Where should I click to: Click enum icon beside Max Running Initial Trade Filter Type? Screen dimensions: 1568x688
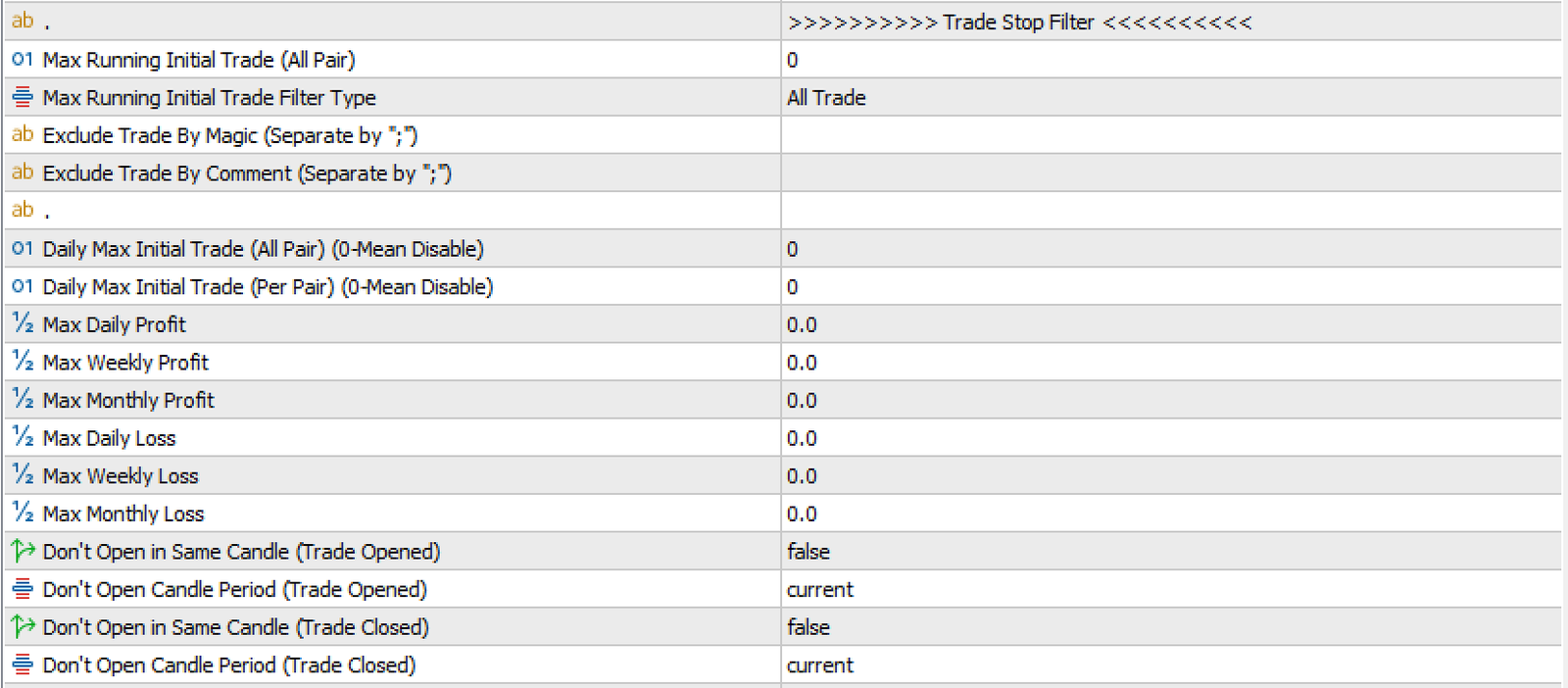(x=22, y=97)
